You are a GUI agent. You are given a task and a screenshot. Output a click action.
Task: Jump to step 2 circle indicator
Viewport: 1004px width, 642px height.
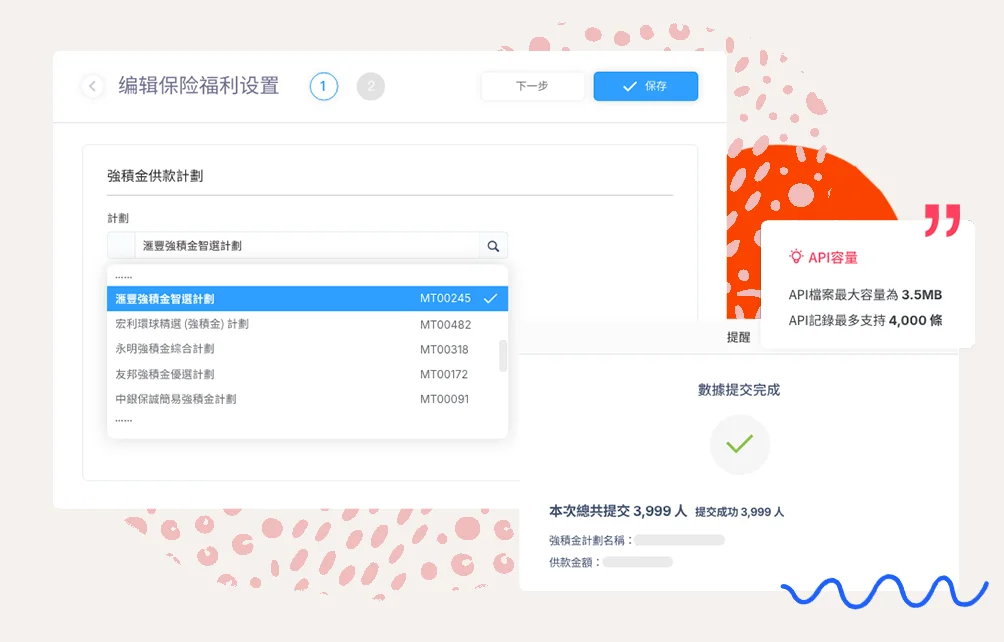click(x=371, y=87)
